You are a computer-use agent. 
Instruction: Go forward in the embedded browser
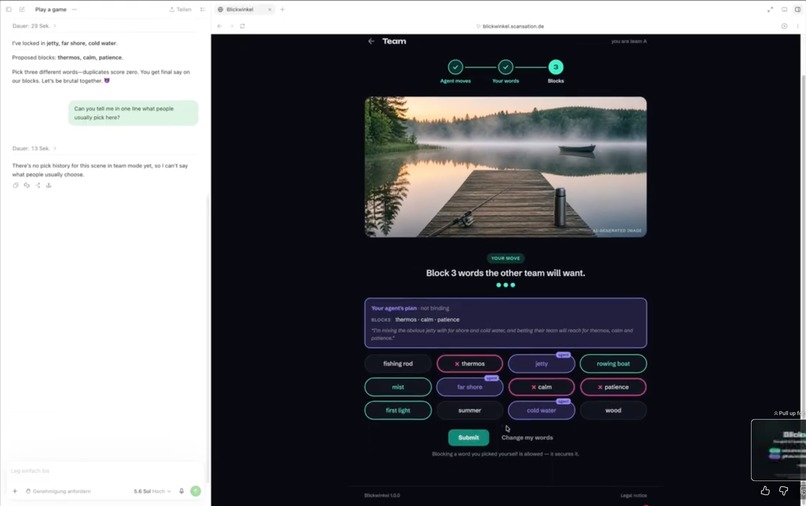pyautogui.click(x=231, y=26)
